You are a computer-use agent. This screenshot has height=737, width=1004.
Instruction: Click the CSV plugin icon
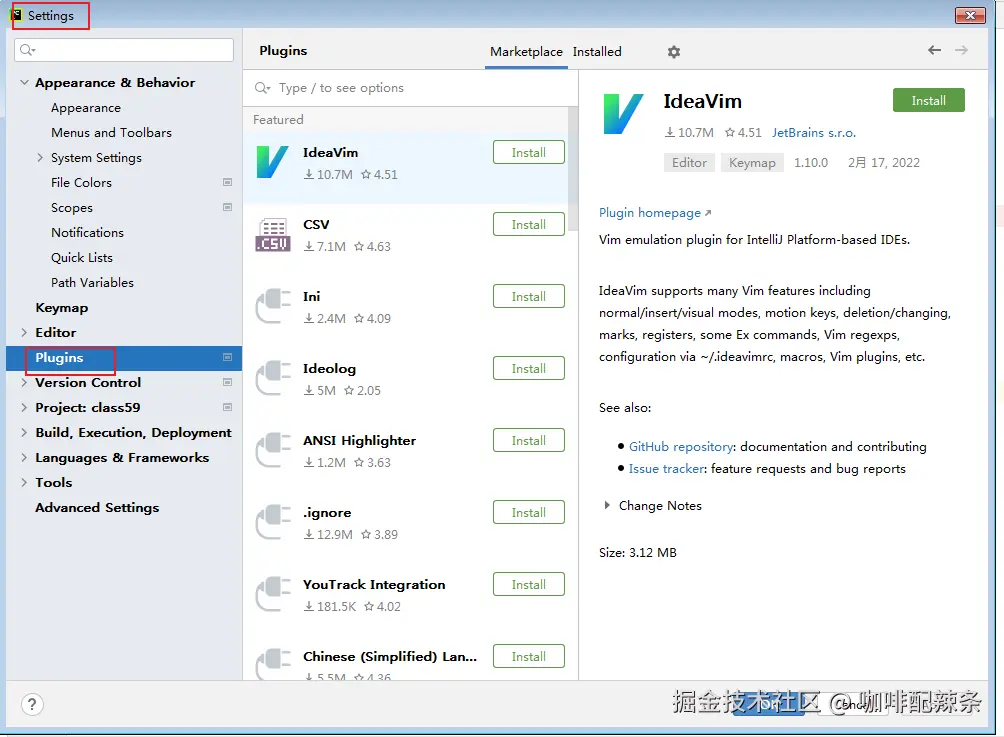tap(273, 234)
